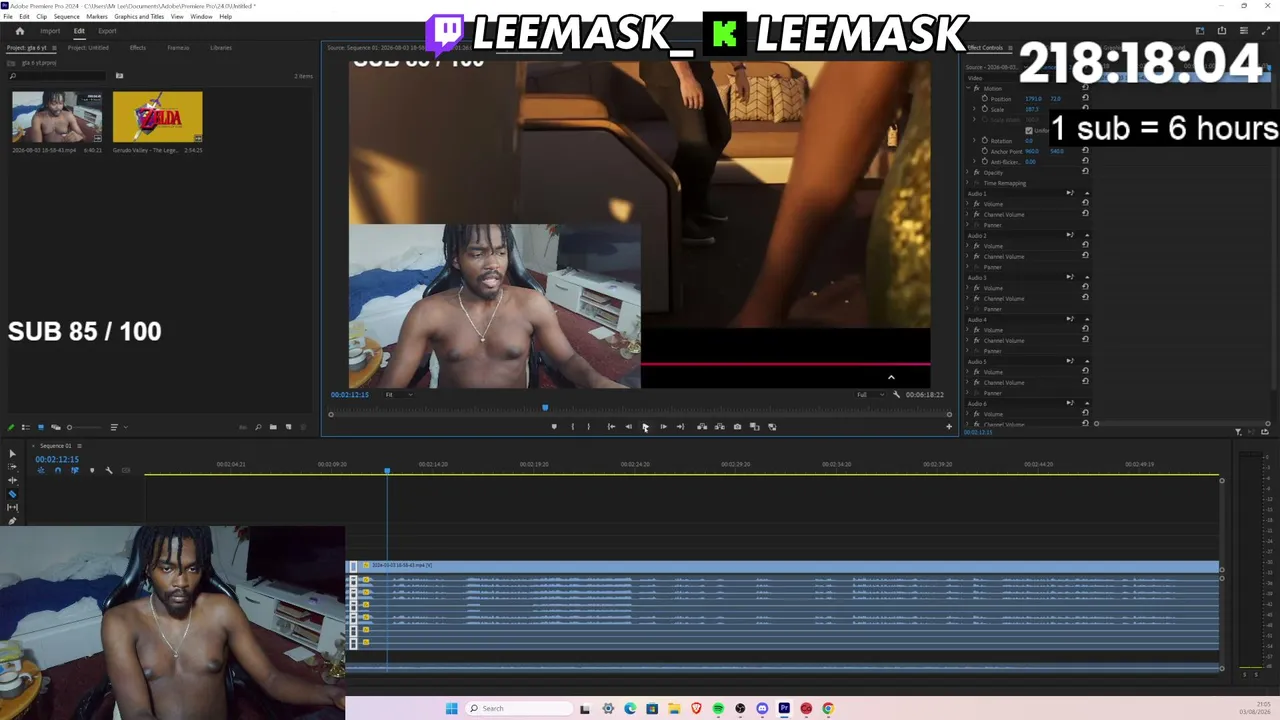
Task: Toggle Rotation stopwatch animation
Action: tap(985, 141)
